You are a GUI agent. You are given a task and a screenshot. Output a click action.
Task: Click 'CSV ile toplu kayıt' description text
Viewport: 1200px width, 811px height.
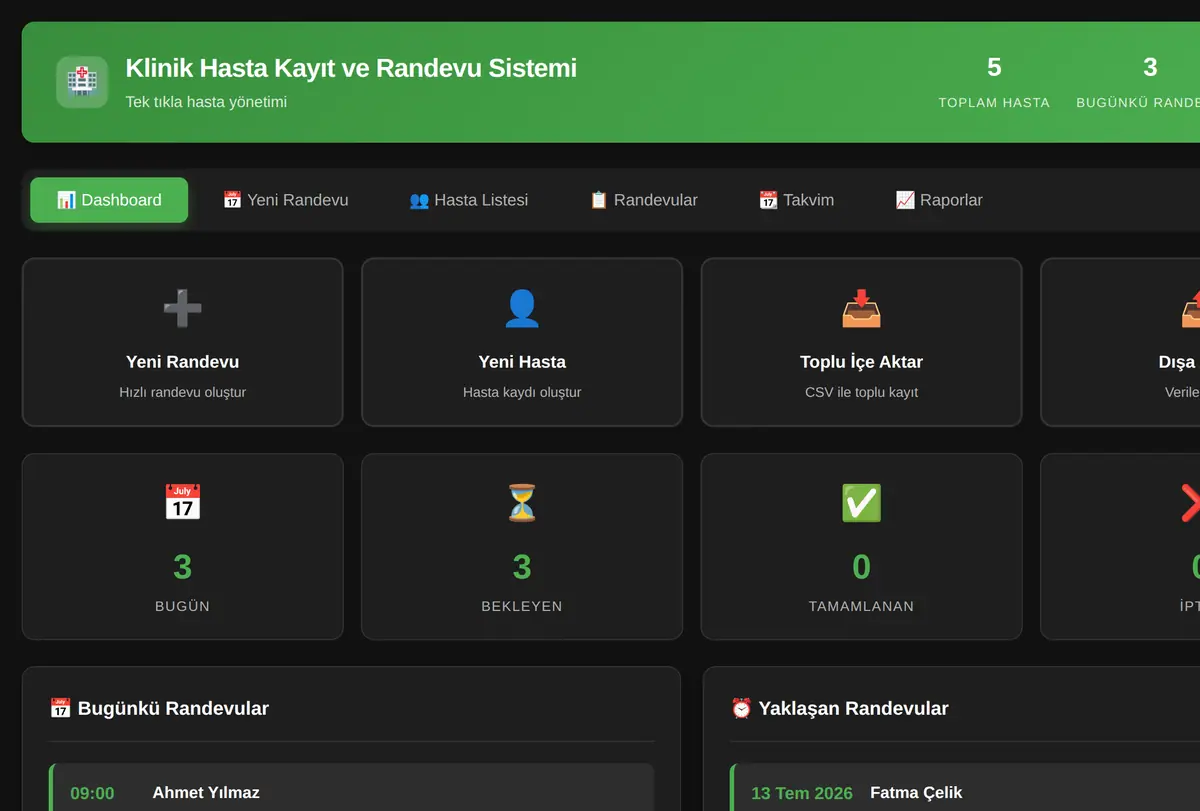click(861, 392)
